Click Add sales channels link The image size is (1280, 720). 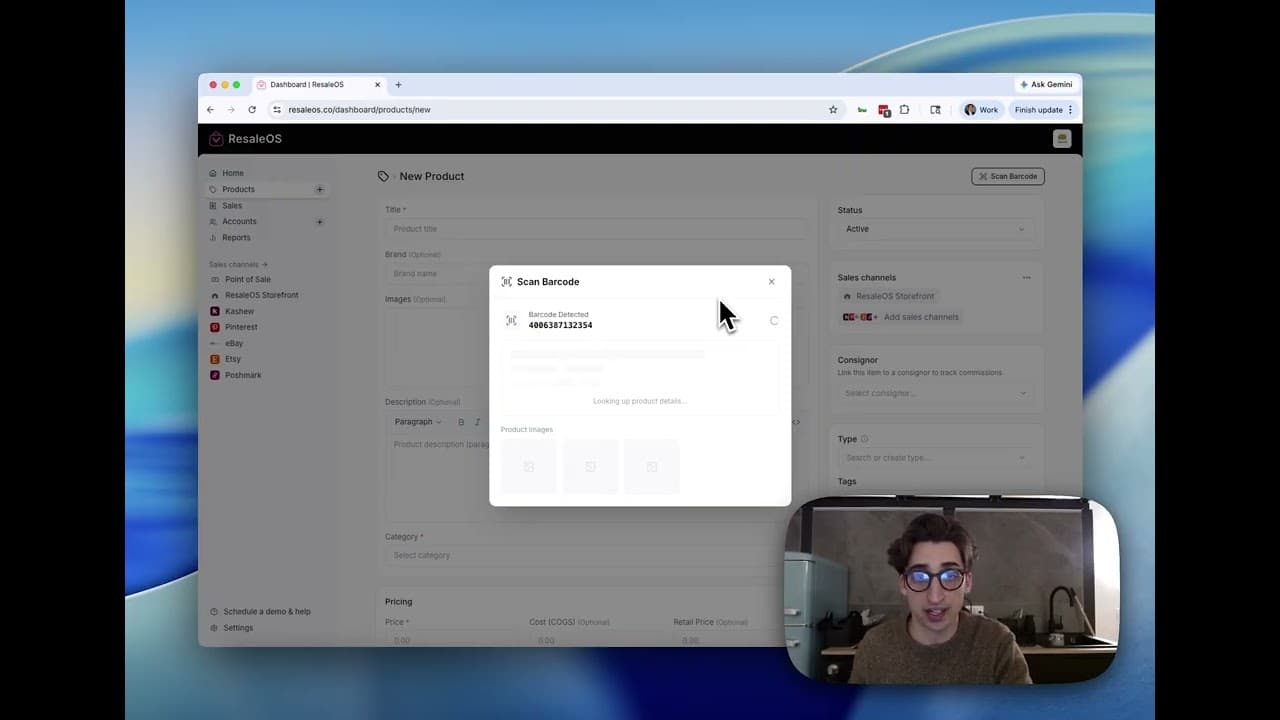pos(920,317)
